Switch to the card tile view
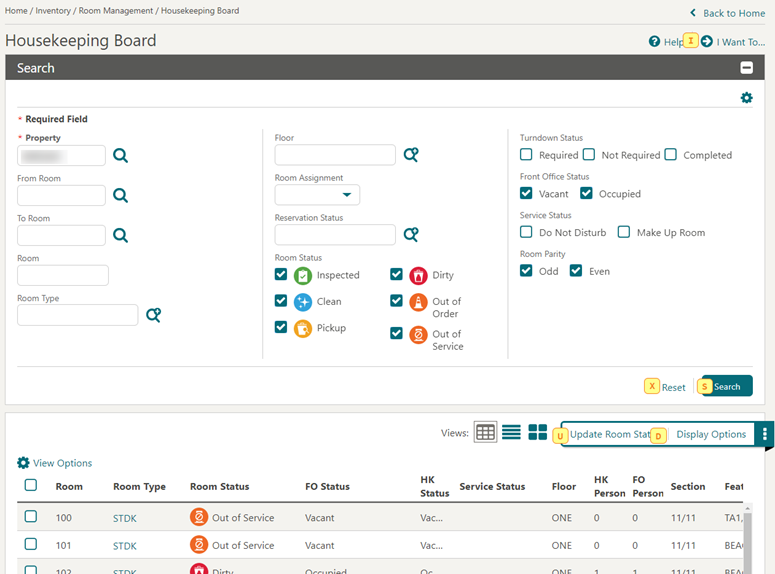 [x=537, y=433]
